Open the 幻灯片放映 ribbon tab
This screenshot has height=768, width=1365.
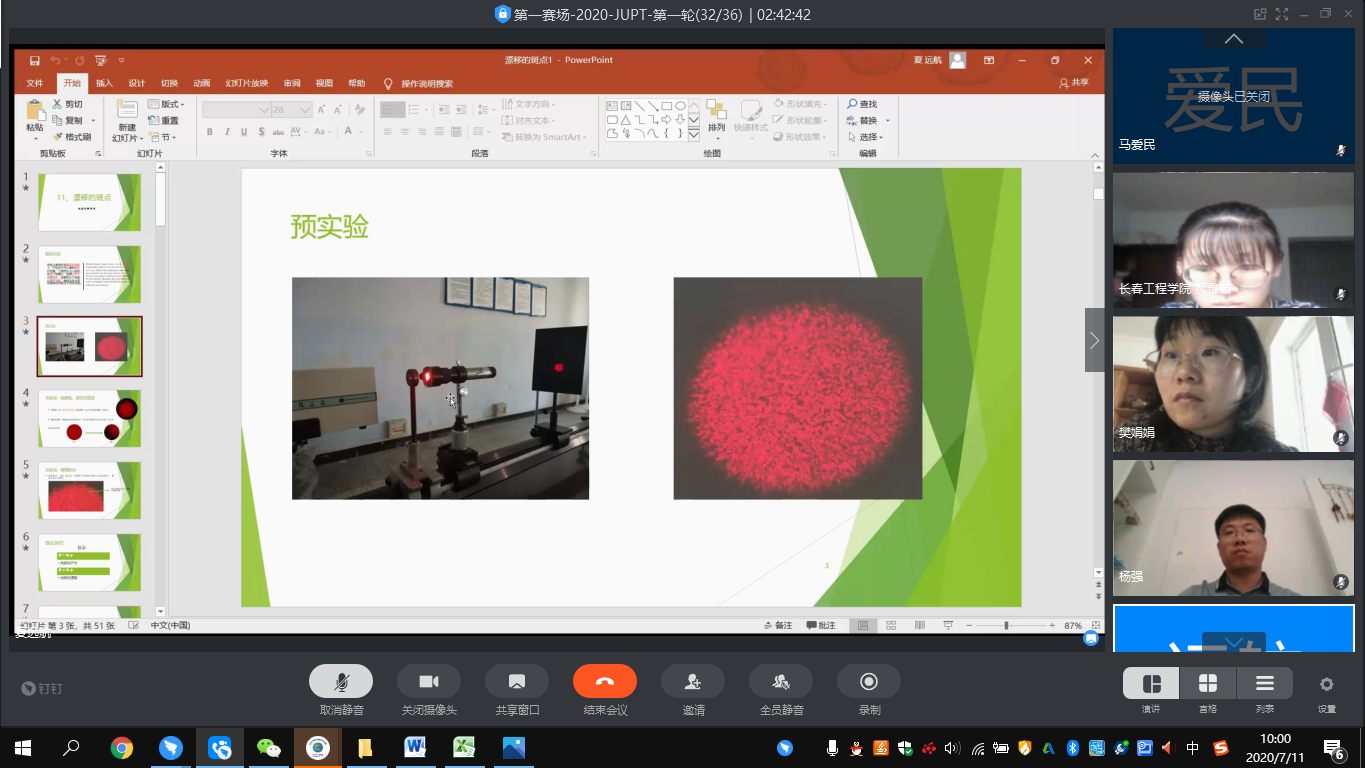[246, 83]
